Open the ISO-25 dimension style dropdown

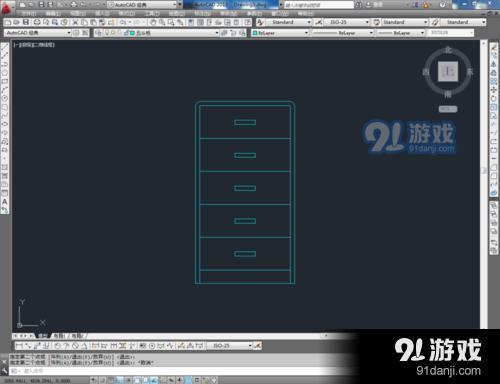point(347,22)
